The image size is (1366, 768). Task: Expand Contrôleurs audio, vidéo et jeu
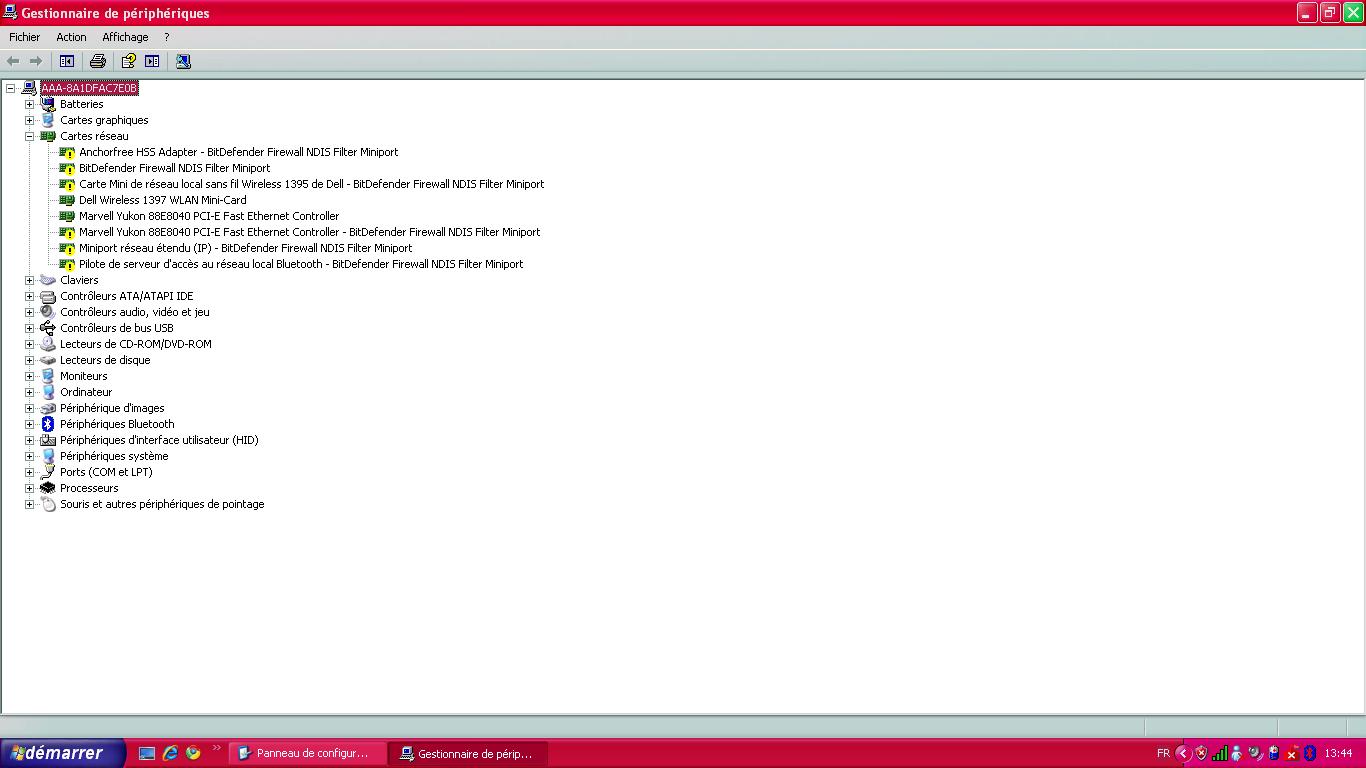tap(29, 312)
